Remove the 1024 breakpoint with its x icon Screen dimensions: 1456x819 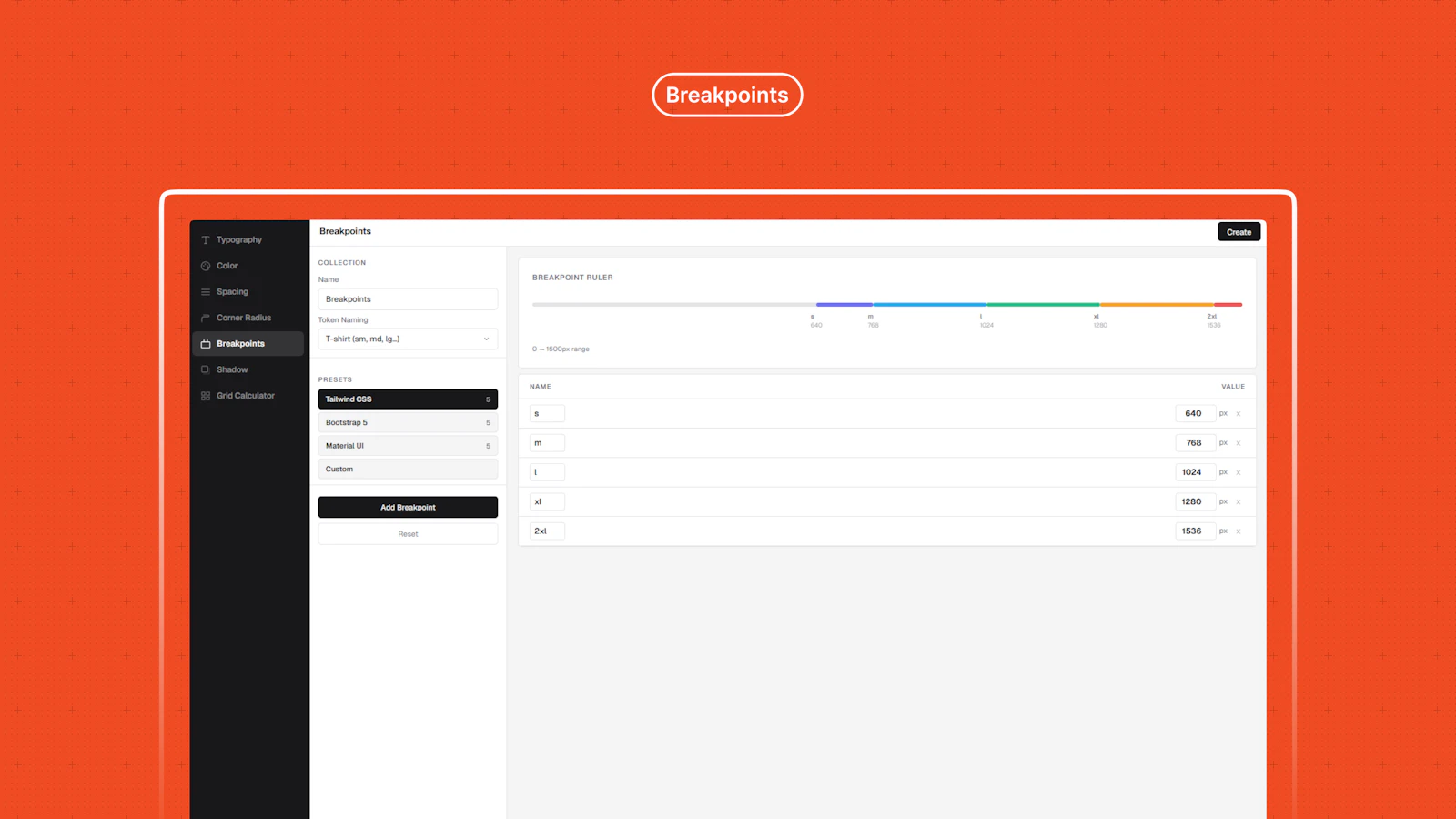(x=1238, y=472)
